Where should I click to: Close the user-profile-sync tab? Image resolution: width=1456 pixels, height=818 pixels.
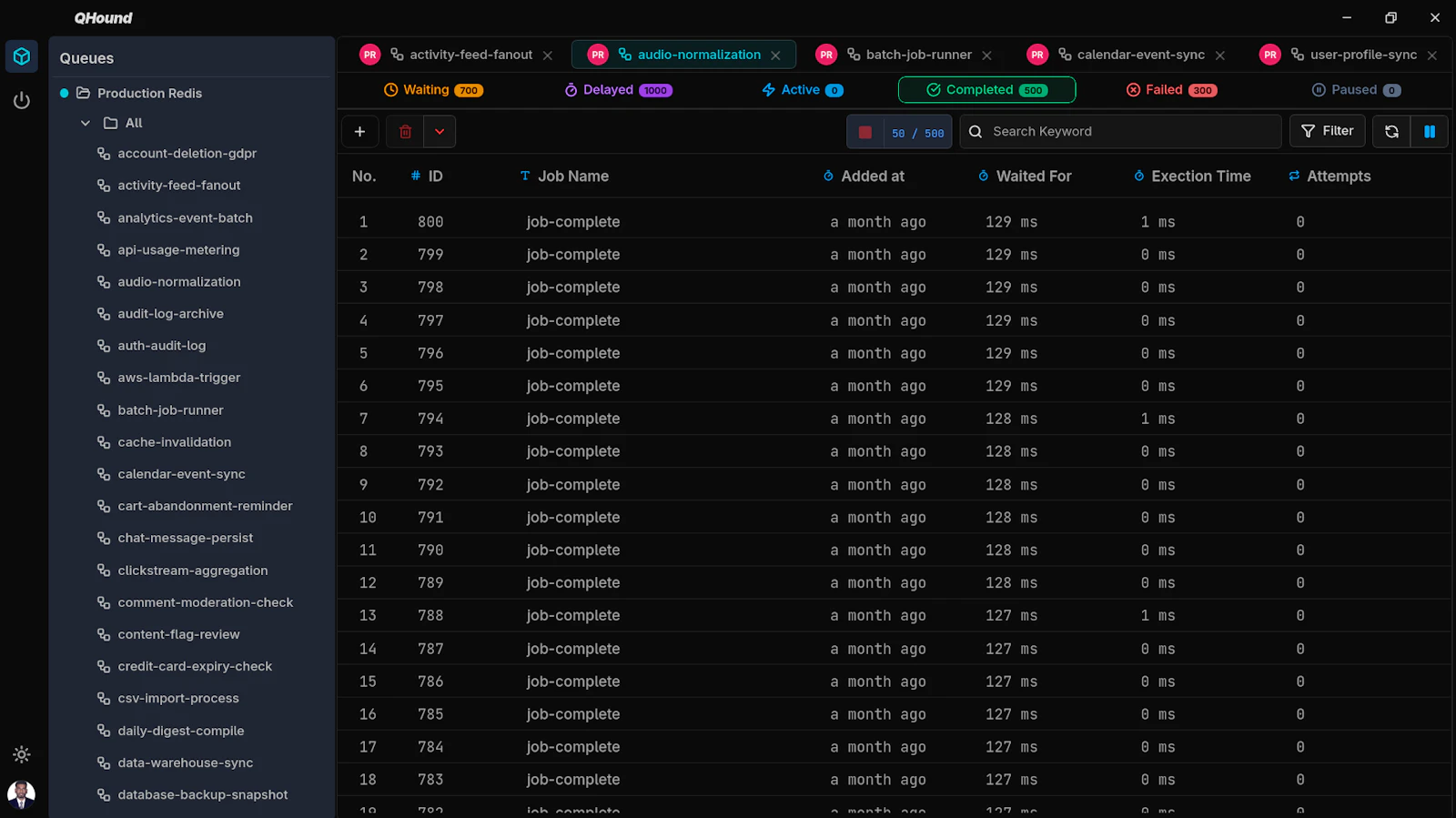(1432, 56)
